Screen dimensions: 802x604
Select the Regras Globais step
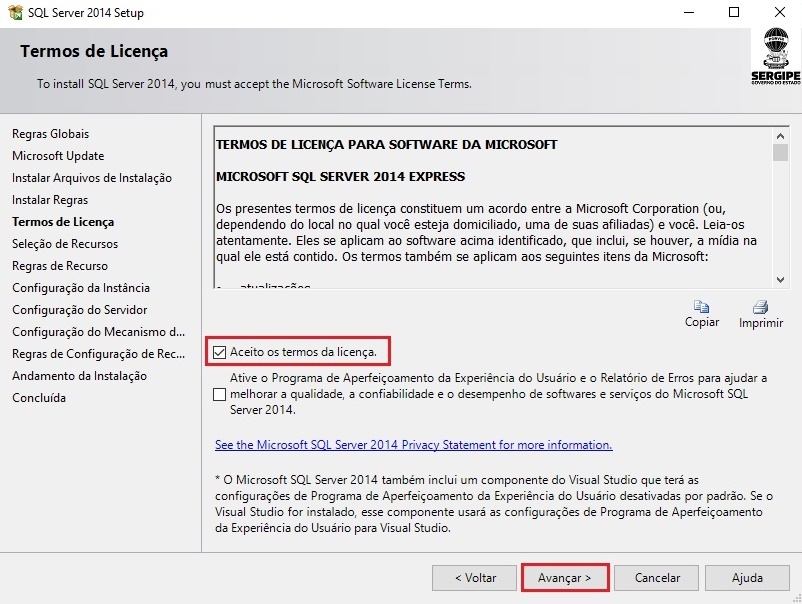[50, 134]
